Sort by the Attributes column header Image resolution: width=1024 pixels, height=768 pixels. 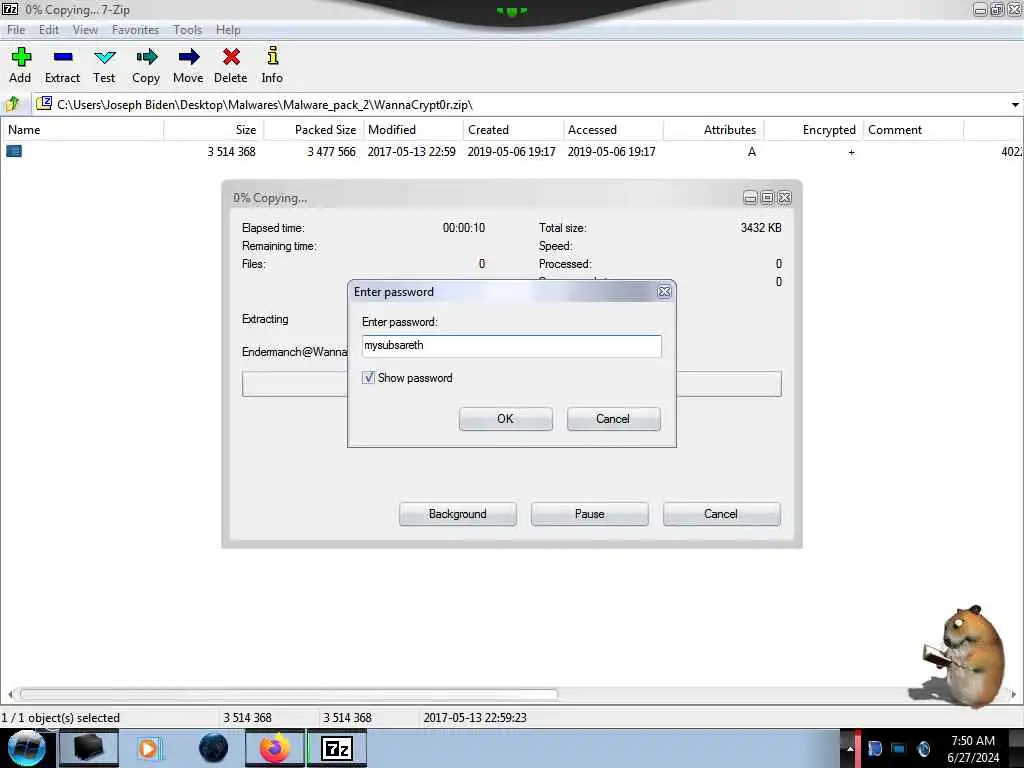coord(714,130)
